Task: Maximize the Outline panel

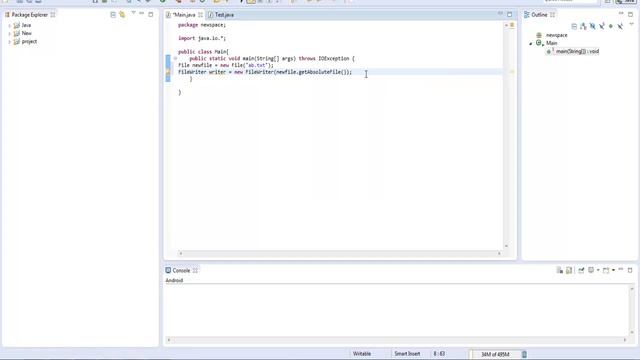Action: pos(630,14)
